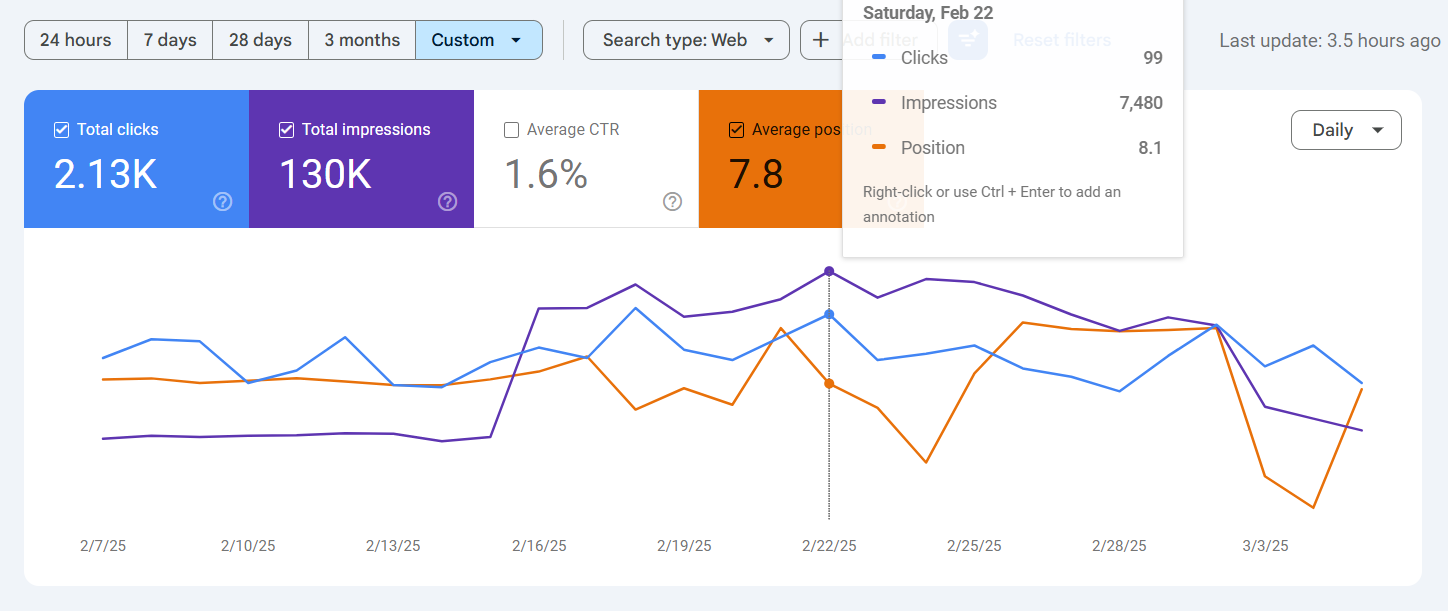Click the Total clicks 2.13K value
This screenshot has height=611, width=1448.
105,175
